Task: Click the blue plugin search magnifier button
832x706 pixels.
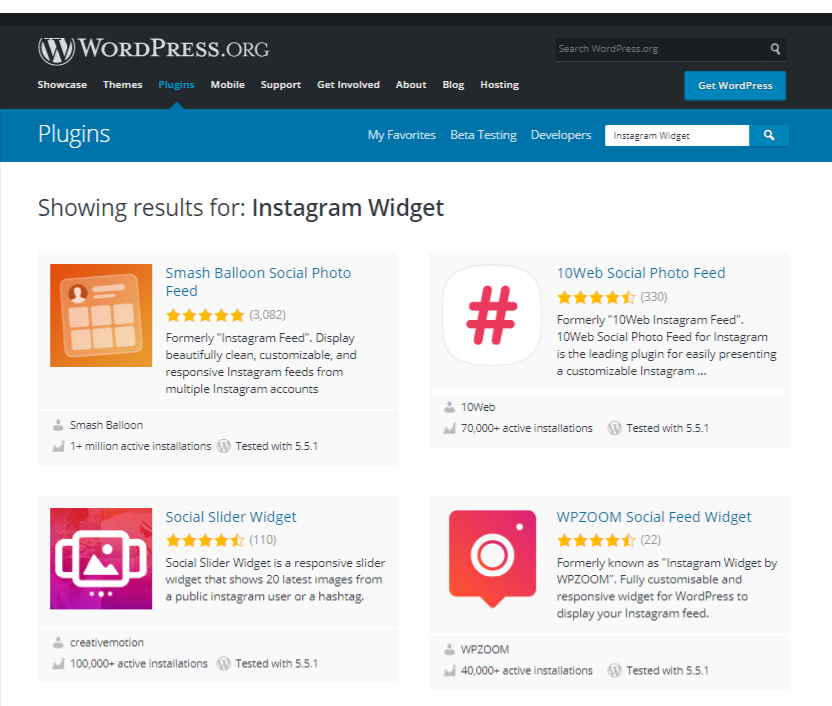Action: pos(769,135)
